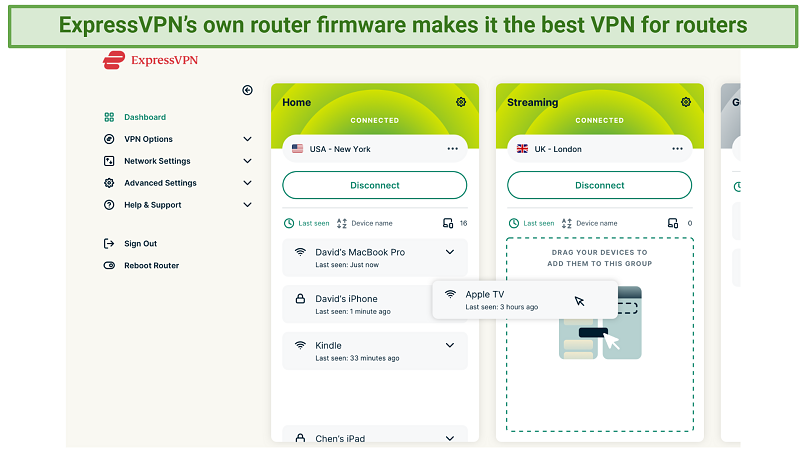Sort Home devices by Last seen
Viewport: 806px width, 453px height.
(x=307, y=223)
